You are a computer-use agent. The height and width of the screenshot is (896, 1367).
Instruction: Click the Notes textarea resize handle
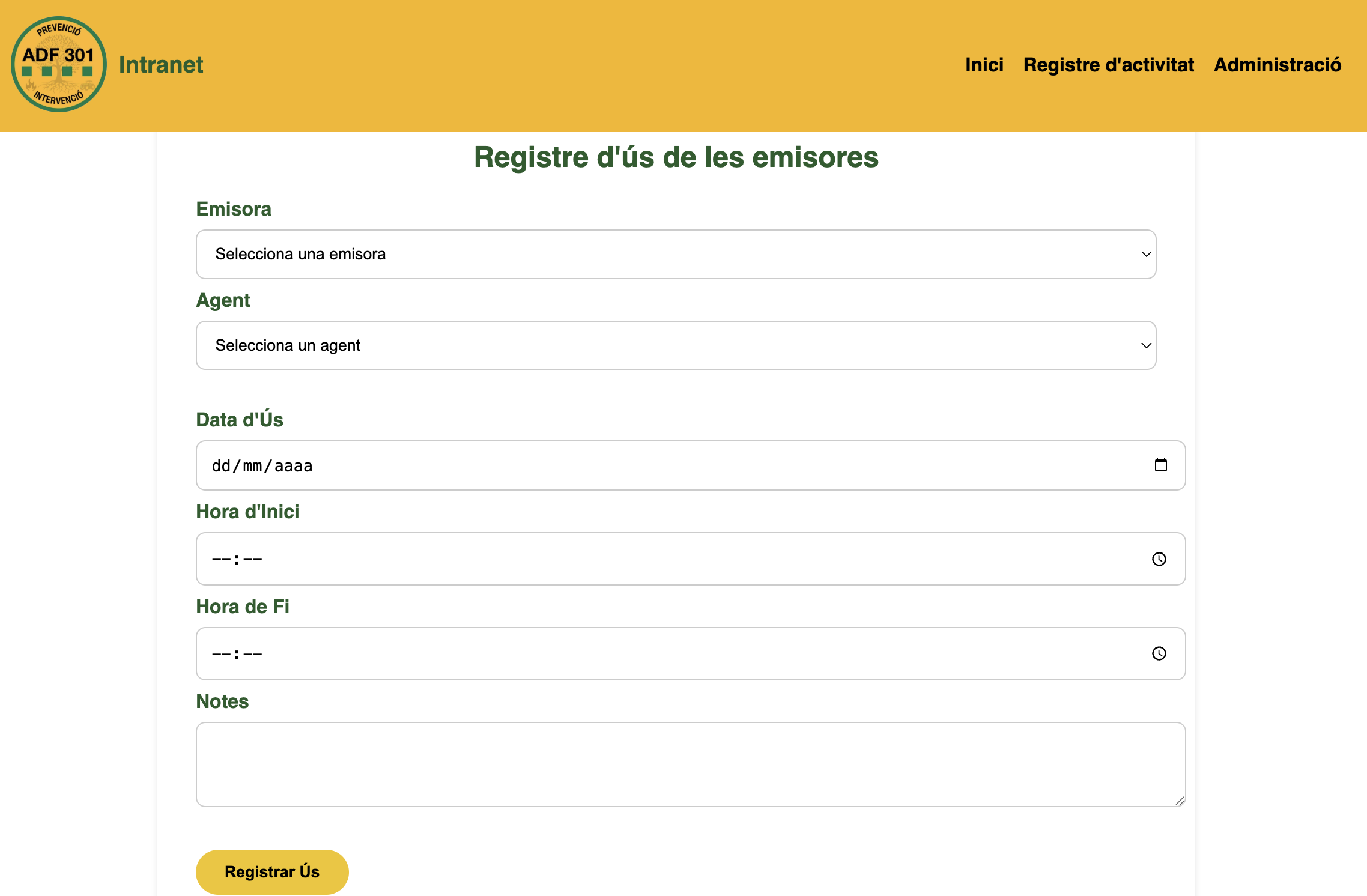[1179, 801]
